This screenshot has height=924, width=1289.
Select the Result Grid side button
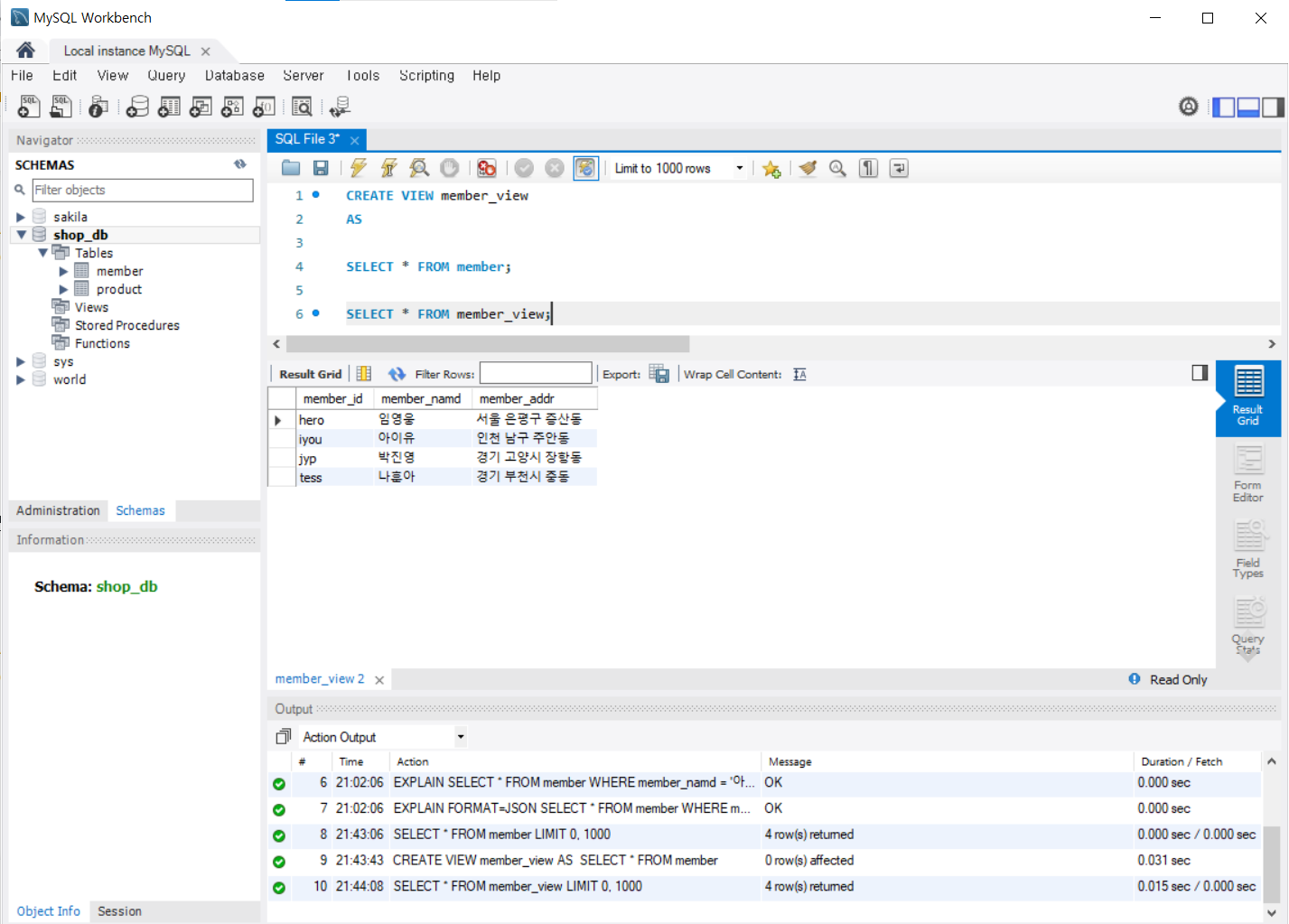(1248, 398)
